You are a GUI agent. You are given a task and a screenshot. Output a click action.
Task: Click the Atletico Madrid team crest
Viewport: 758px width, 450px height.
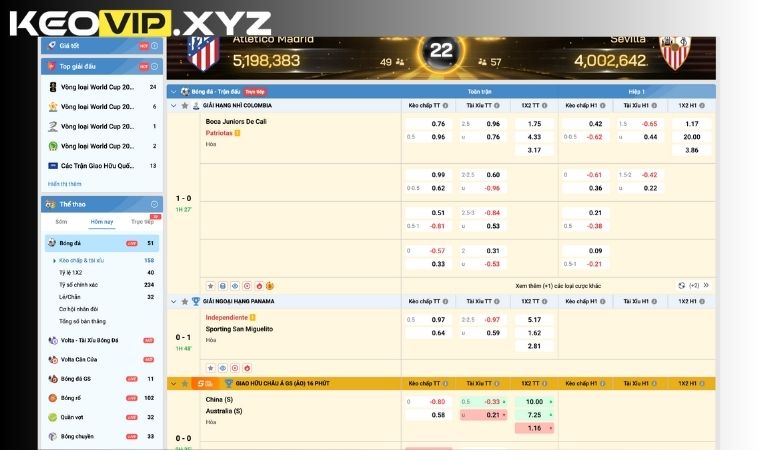coord(202,52)
